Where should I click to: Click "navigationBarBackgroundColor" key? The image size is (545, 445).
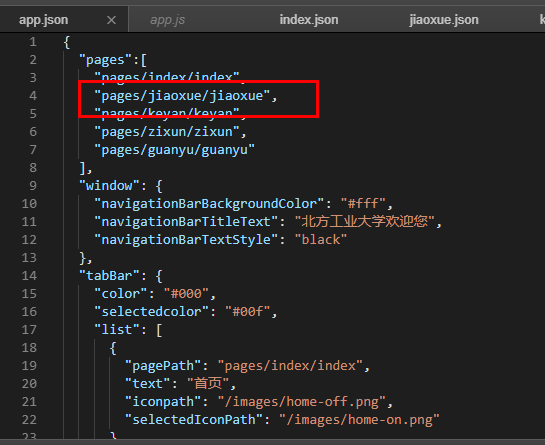point(209,204)
